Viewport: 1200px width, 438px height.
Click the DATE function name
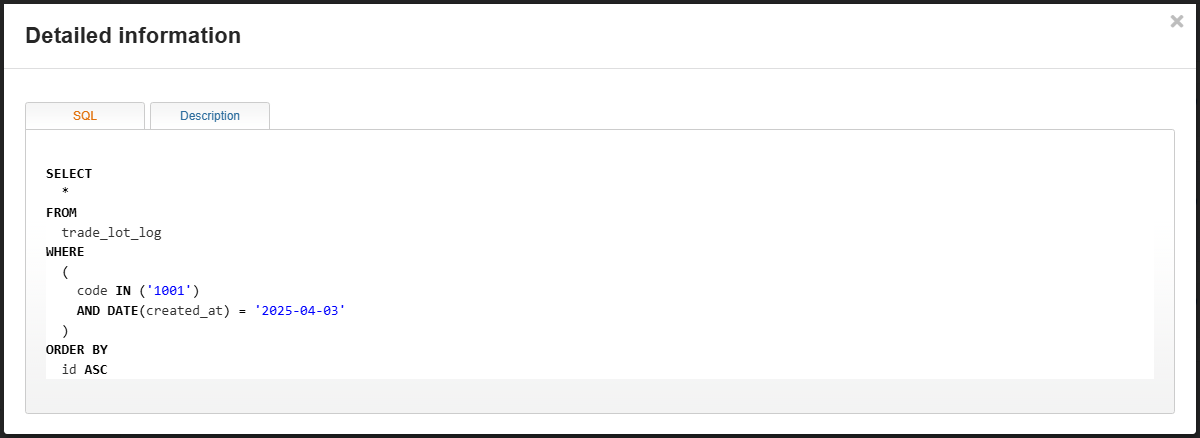(x=123, y=311)
